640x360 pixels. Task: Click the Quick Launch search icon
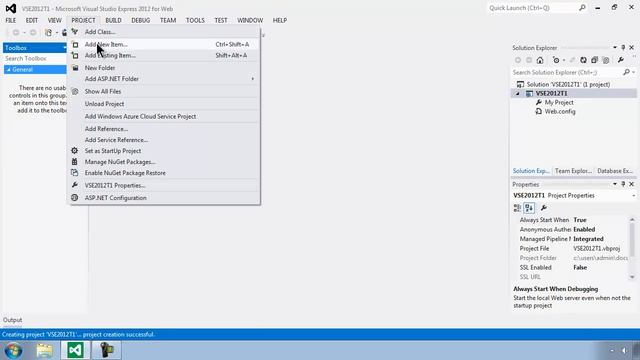pyautogui.click(x=582, y=8)
